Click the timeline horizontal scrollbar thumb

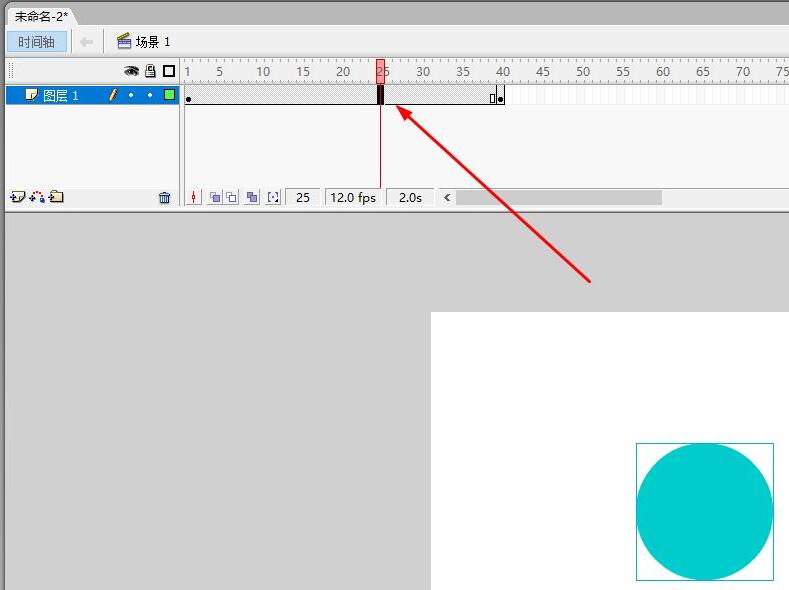(559, 198)
